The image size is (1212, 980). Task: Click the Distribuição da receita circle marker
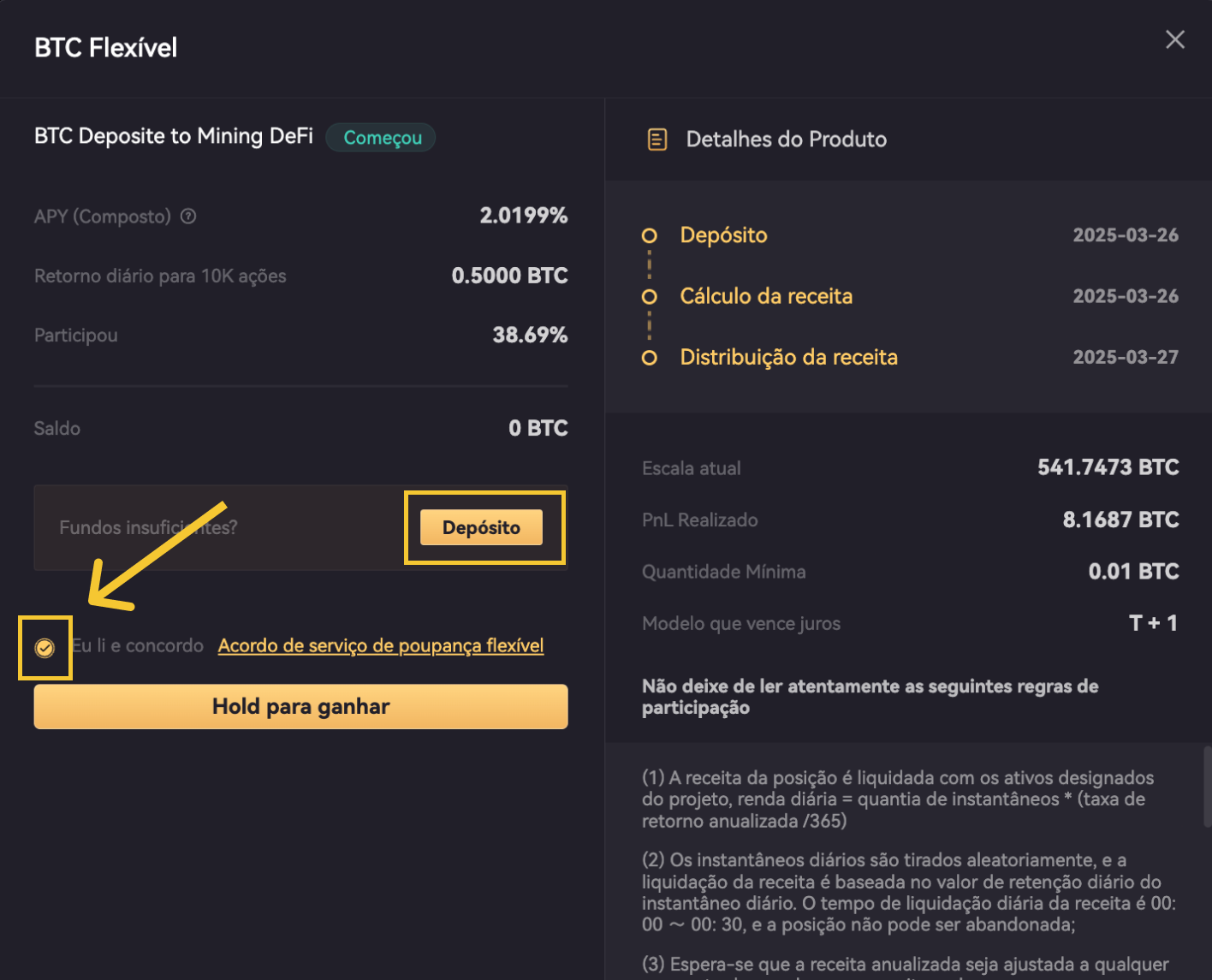coord(650,358)
